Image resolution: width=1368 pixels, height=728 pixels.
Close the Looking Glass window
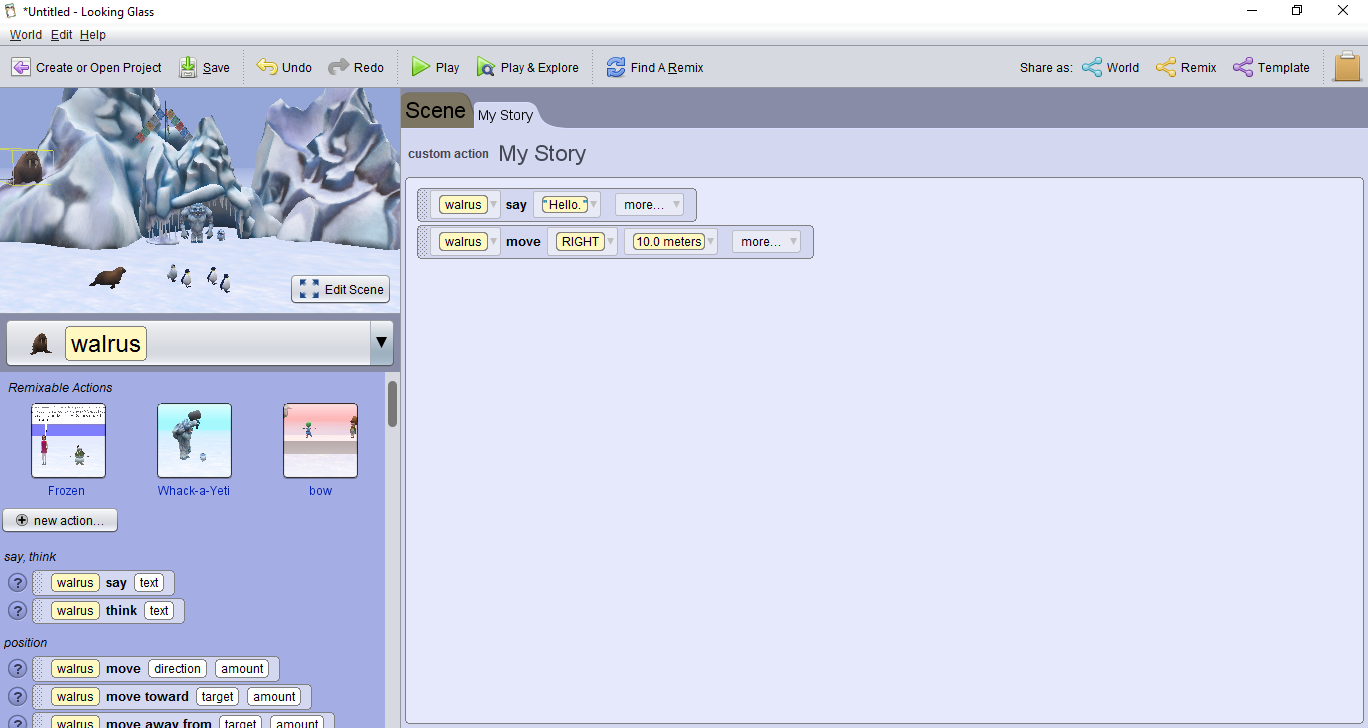coord(1344,11)
